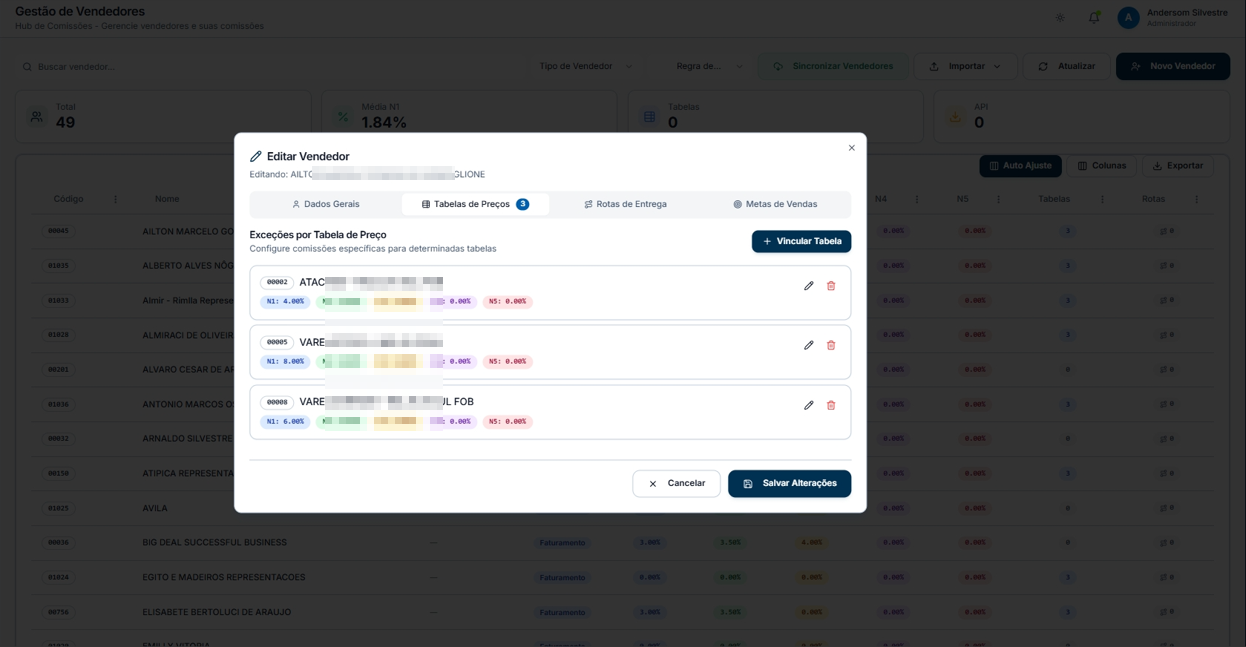Click the Tabelas stat card icon
1246x647 pixels.
click(x=649, y=116)
